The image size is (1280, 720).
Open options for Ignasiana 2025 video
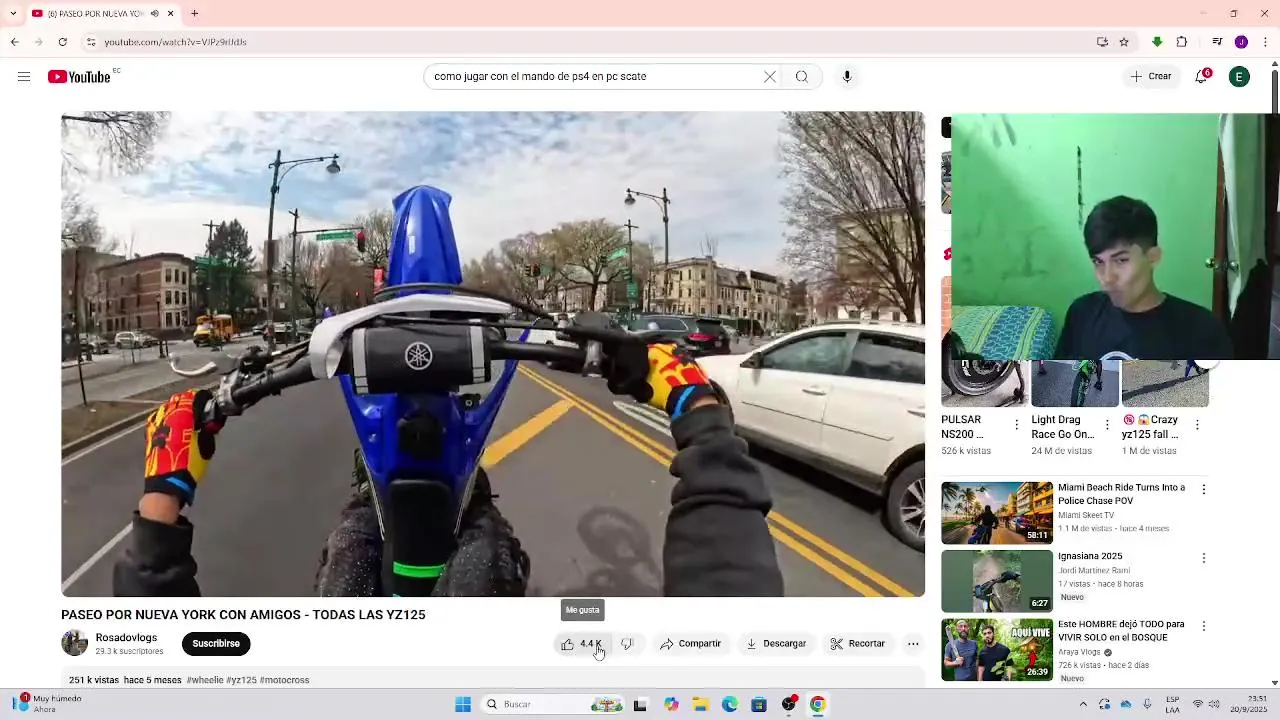click(x=1204, y=558)
